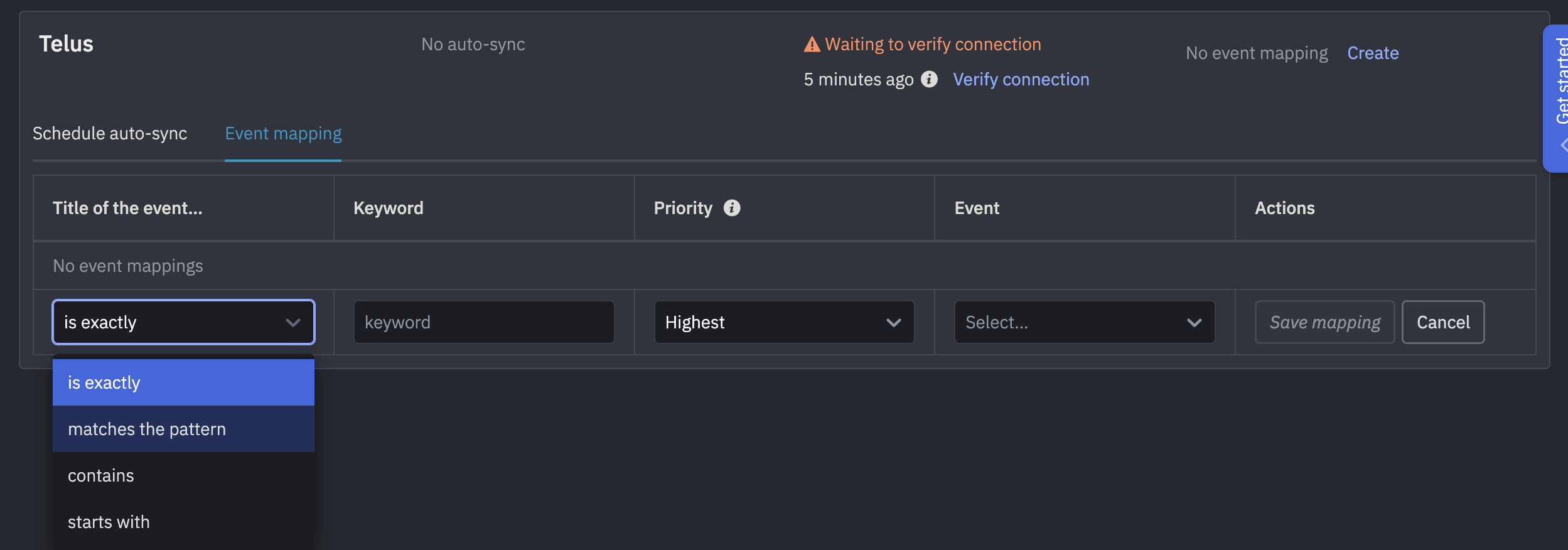Click the info icon next to 5 minutes ago

tap(929, 80)
